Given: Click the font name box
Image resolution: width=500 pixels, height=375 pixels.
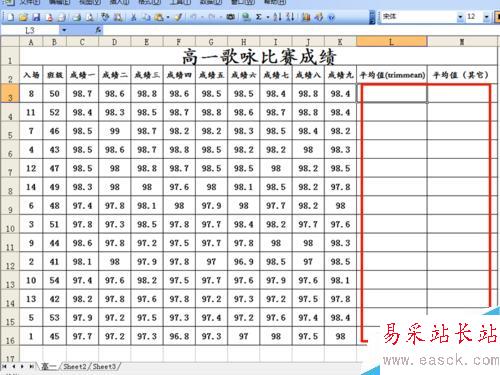Looking at the screenshot, I should pyautogui.click(x=418, y=16).
